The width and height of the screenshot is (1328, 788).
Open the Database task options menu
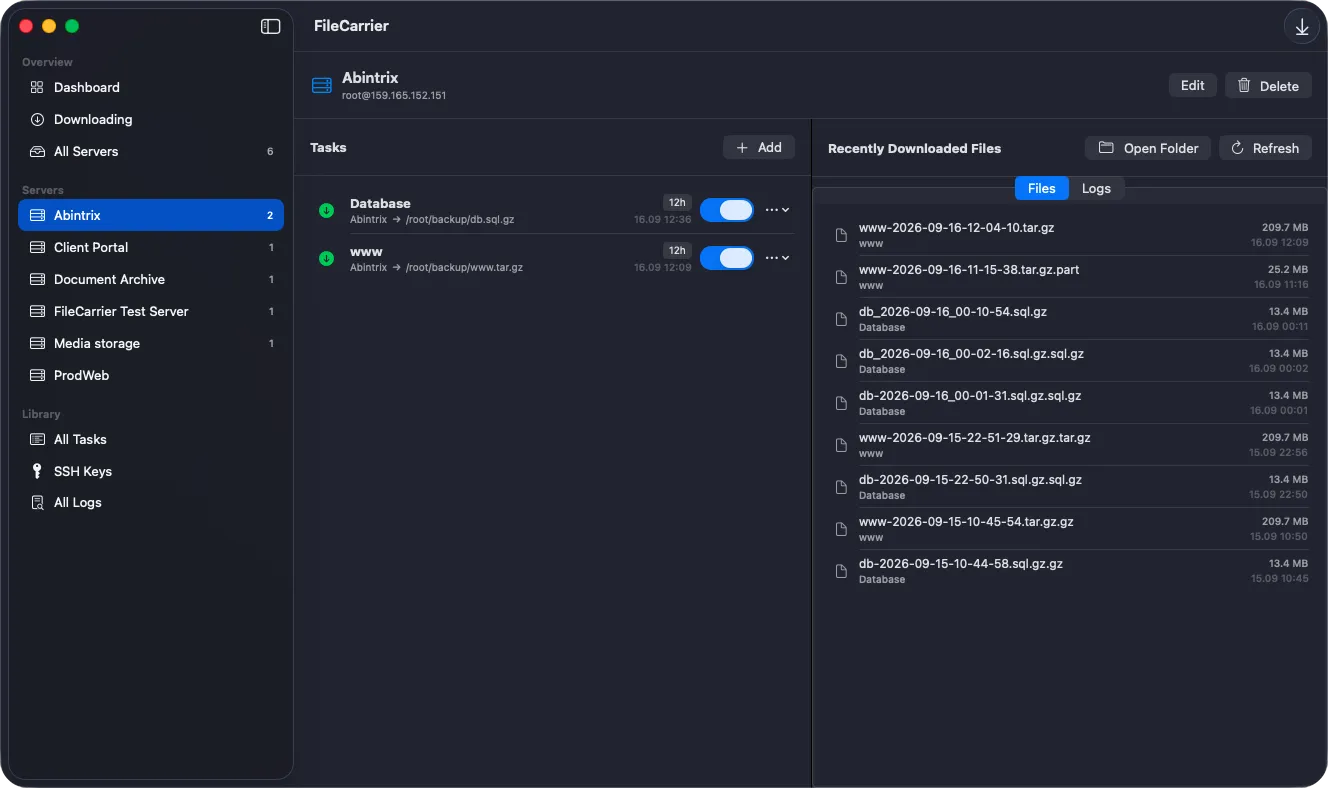coord(777,210)
